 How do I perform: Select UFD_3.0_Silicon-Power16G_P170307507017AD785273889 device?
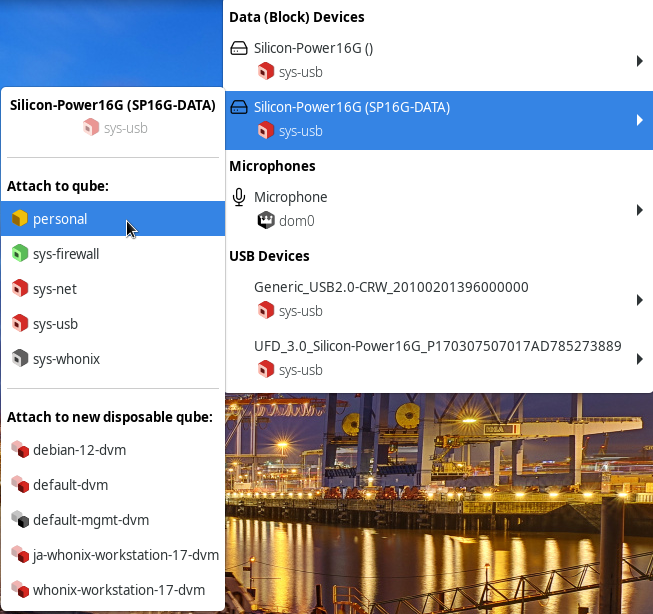tap(439, 359)
